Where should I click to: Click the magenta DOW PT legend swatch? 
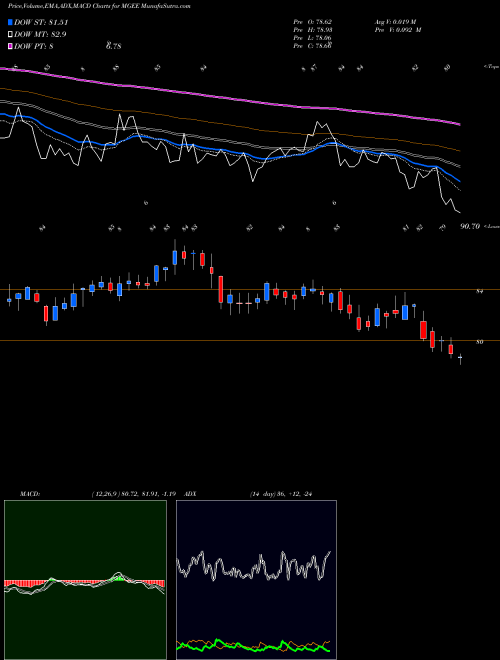tap(11, 46)
